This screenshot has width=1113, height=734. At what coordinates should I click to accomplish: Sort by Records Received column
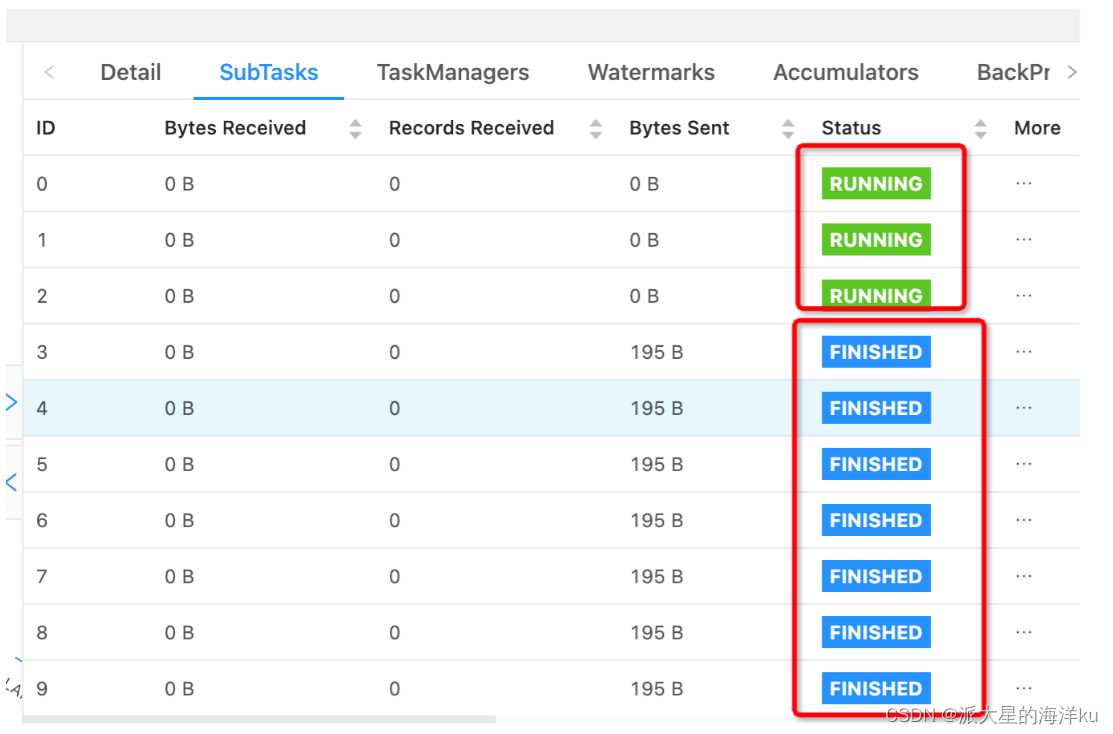coord(596,128)
